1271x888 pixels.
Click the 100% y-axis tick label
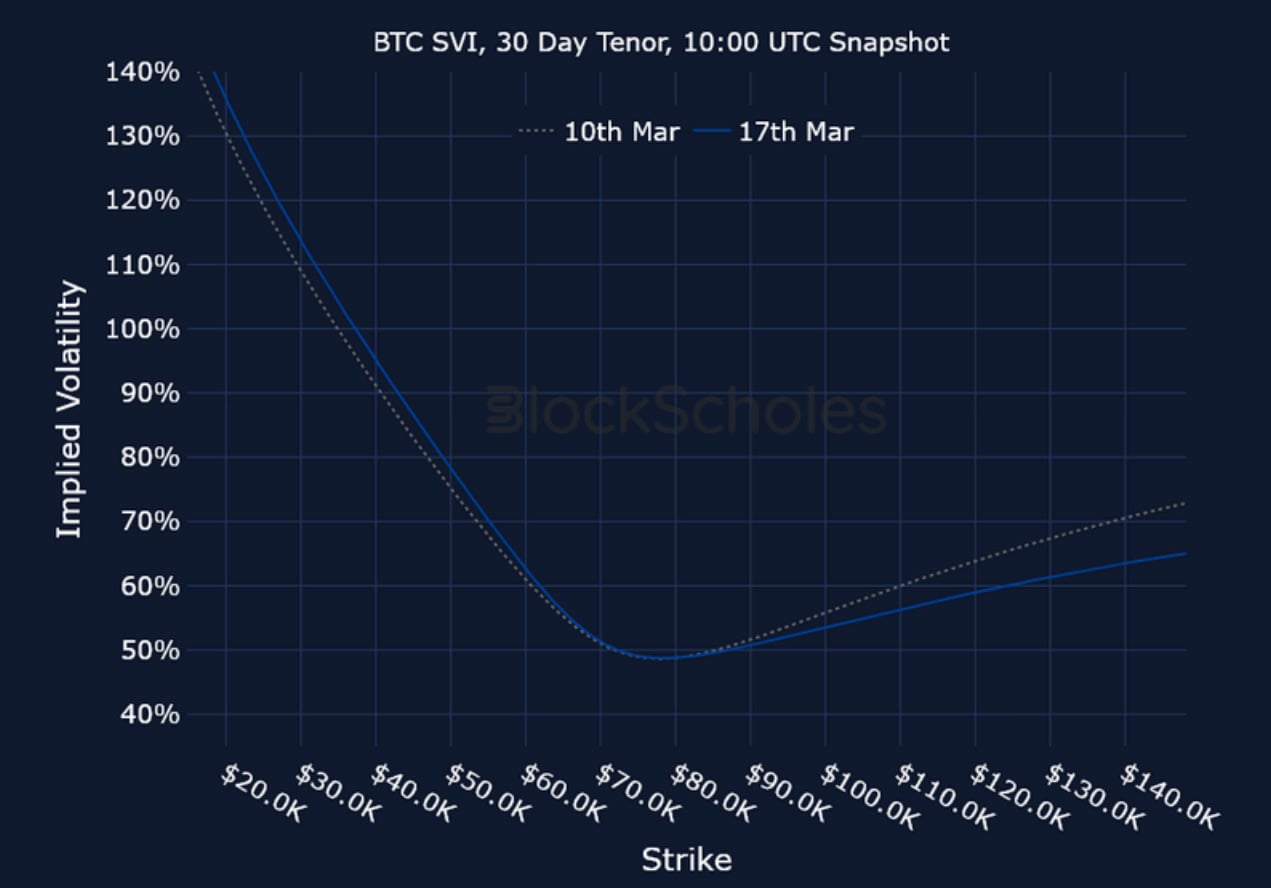tap(143, 329)
